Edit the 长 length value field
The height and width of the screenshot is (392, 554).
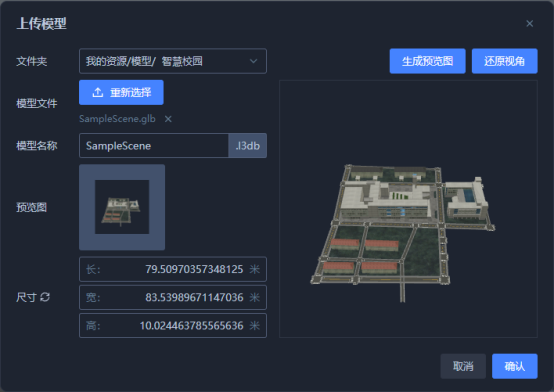tap(173, 269)
